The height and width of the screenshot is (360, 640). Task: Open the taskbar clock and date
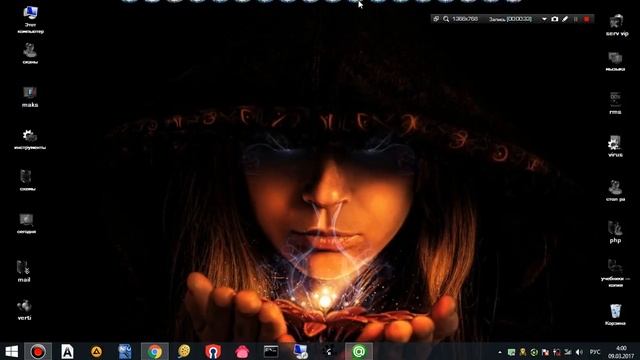pyautogui.click(x=621, y=352)
